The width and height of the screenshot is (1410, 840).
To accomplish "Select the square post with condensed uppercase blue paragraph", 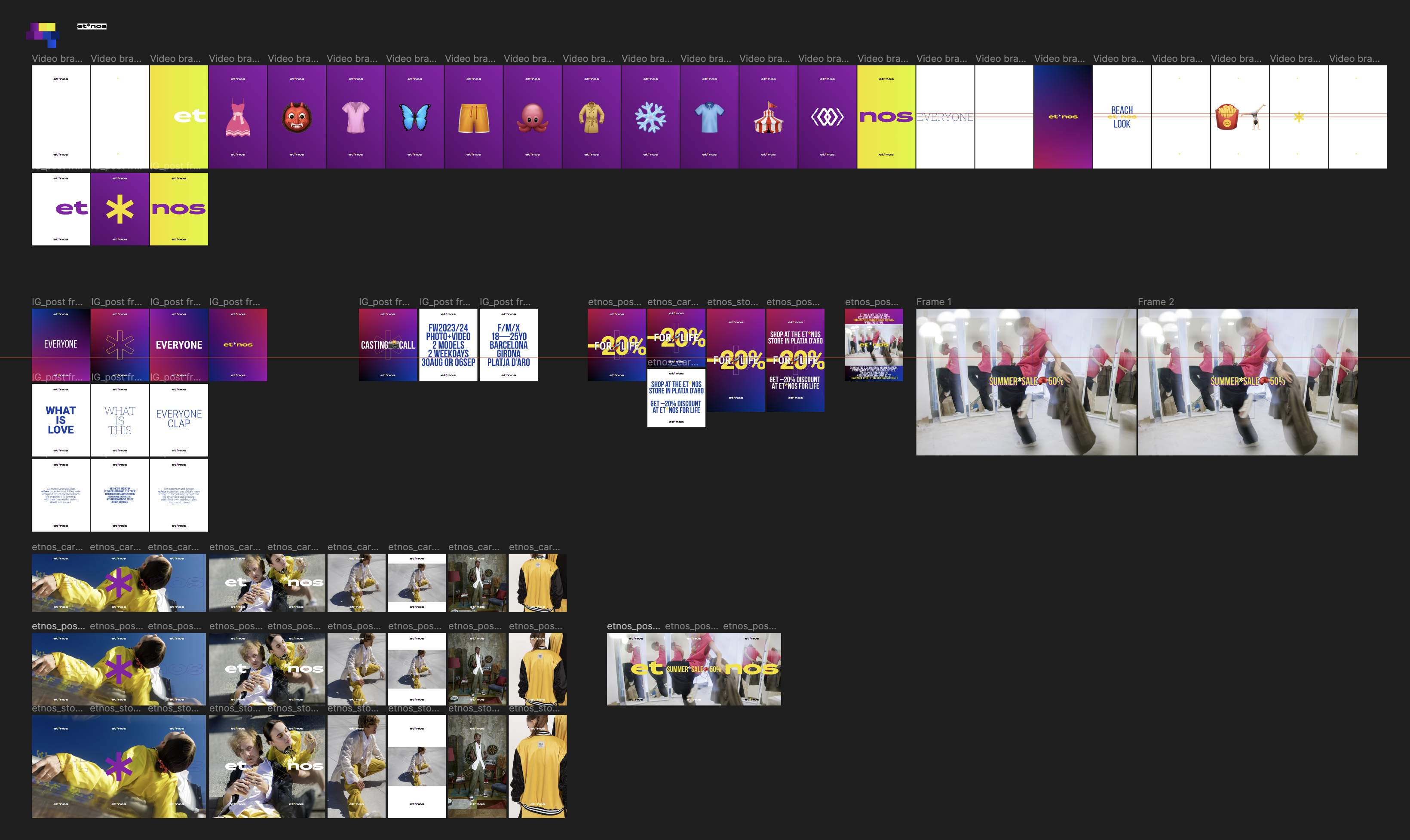I will click(120, 495).
